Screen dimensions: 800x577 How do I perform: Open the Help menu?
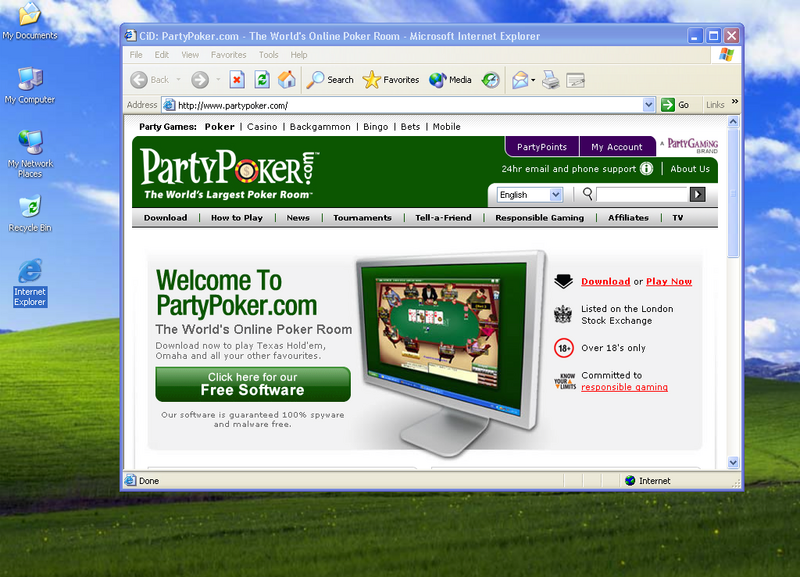tap(299, 55)
